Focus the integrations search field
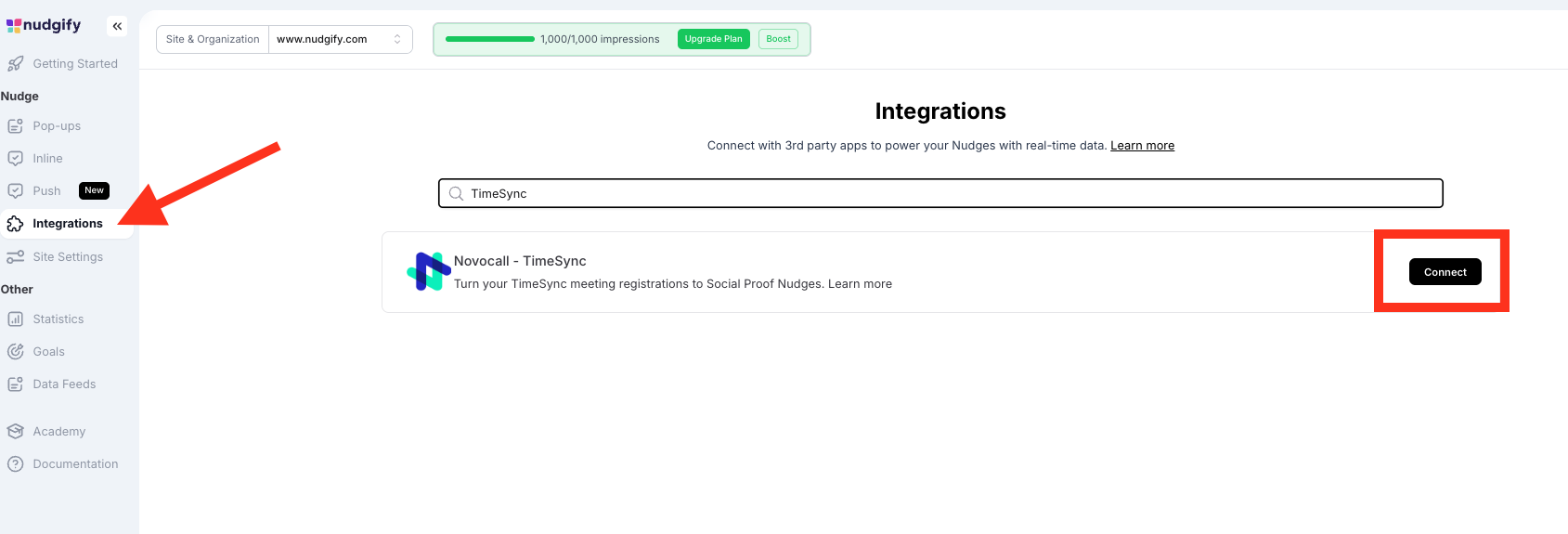Screen dimensions: 1568x534 940,193
